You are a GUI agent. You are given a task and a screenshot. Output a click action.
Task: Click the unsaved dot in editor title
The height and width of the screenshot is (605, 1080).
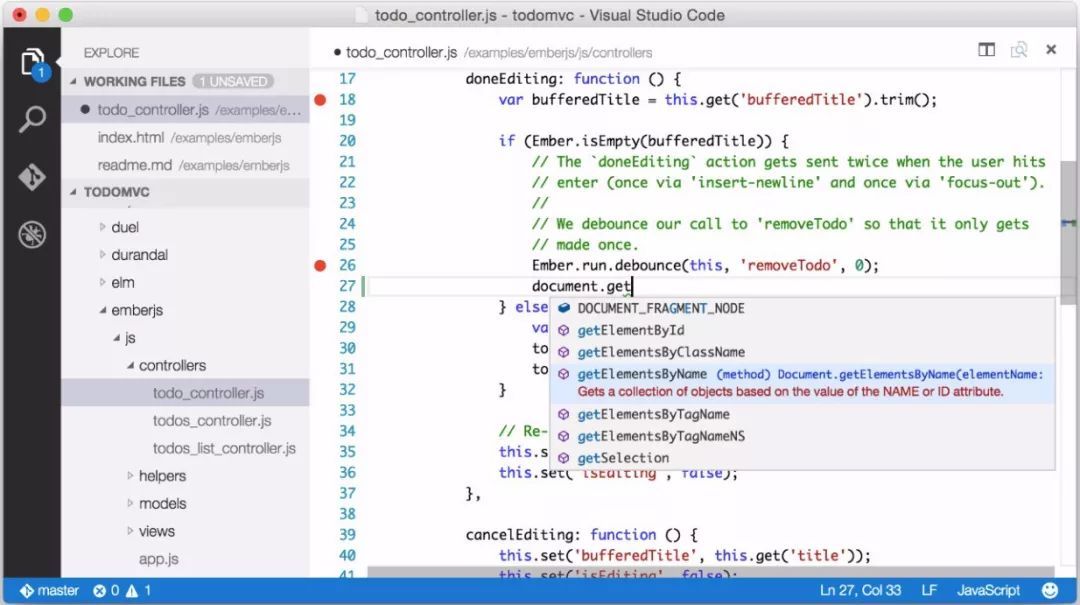(337, 52)
